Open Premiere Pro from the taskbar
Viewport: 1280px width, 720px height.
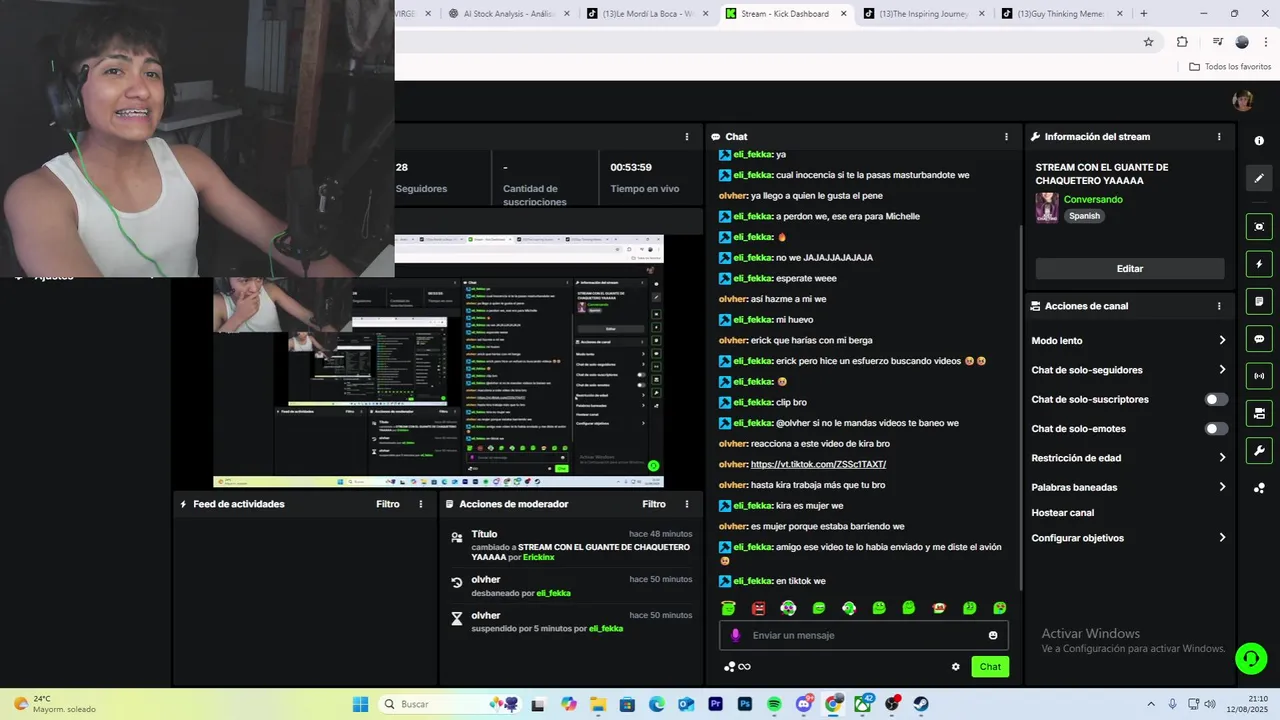[x=715, y=704]
